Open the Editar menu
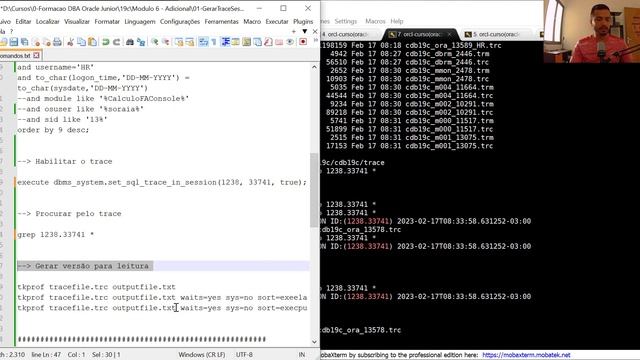The width and height of the screenshot is (640, 360). click(23, 22)
